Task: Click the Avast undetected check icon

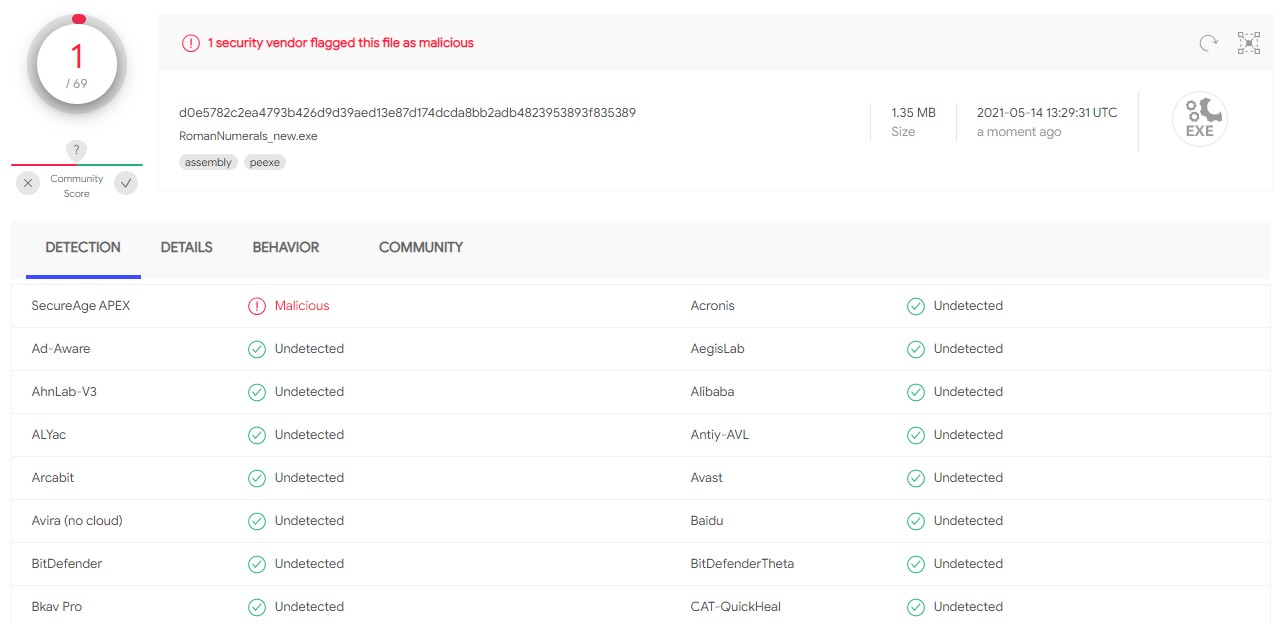Action: pyautogui.click(x=915, y=478)
